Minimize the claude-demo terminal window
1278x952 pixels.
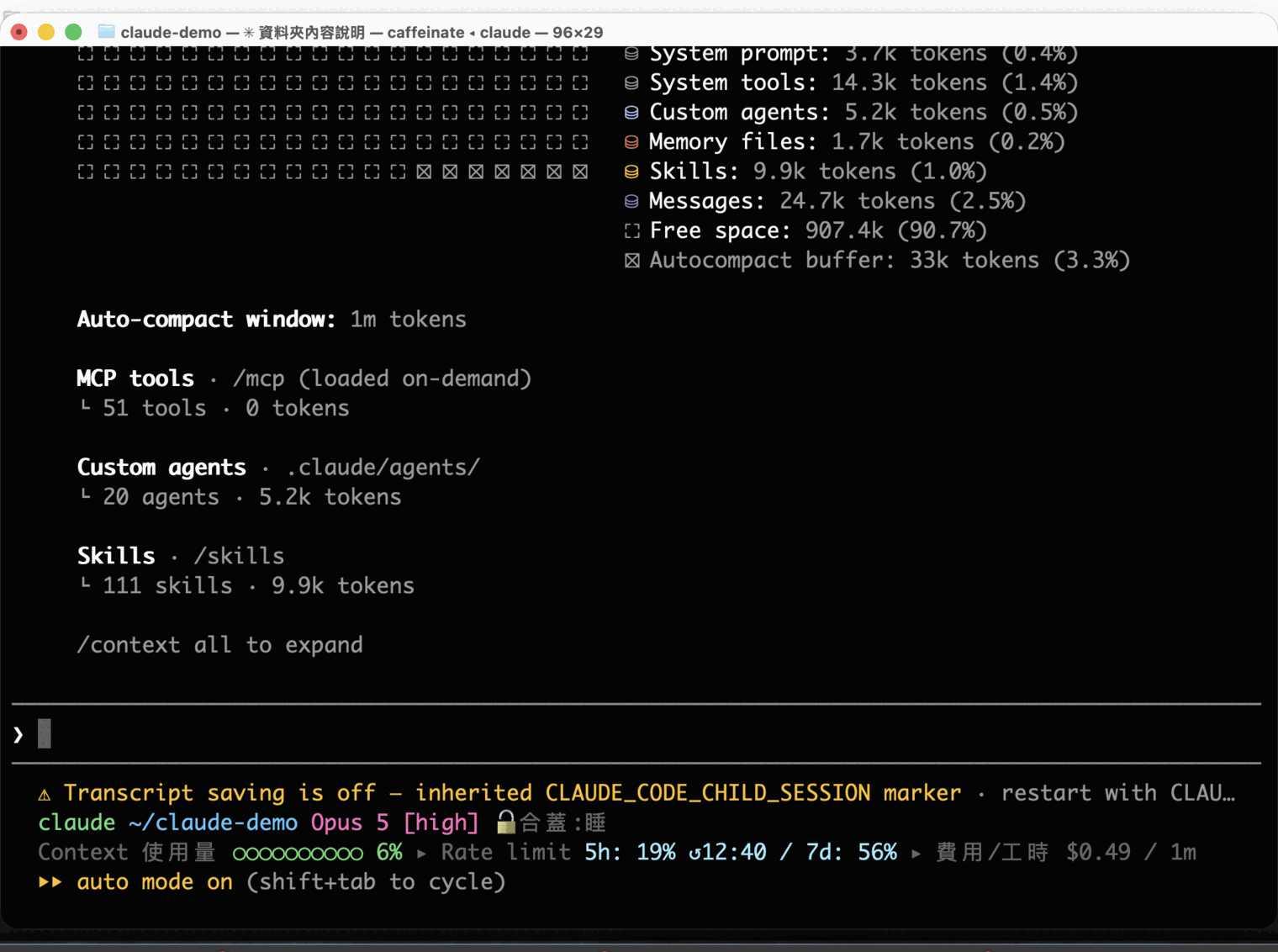pyautogui.click(x=46, y=32)
